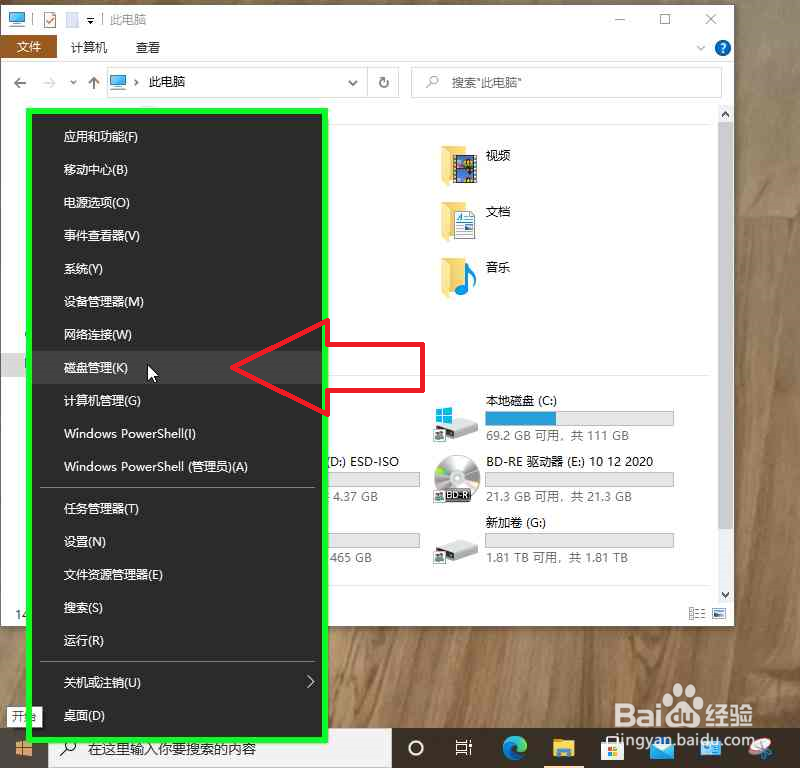This screenshot has width=800, height=768.
Task: Switch to the 计算机 ribbon tab
Action: point(89,47)
